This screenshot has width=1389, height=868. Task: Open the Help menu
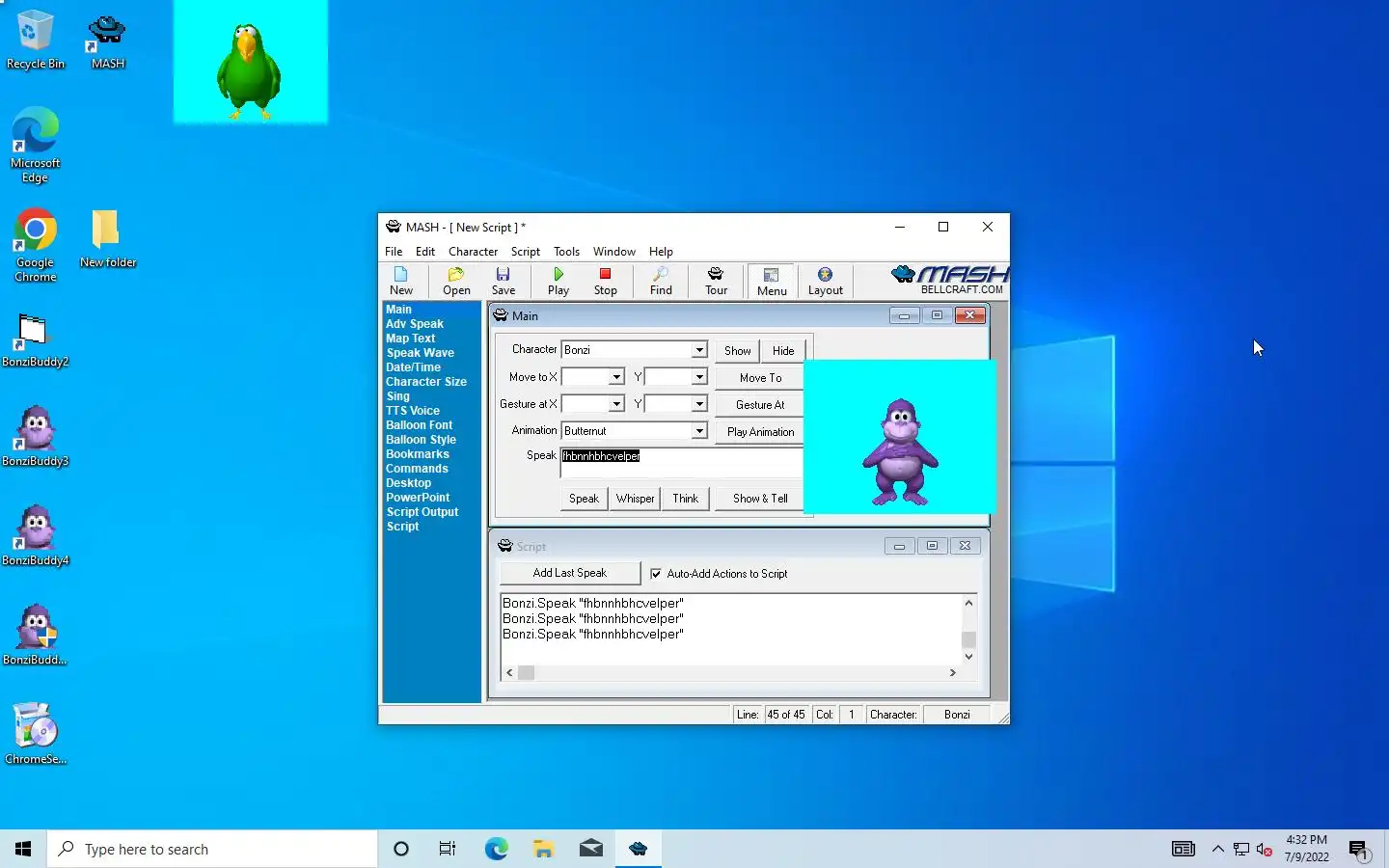pyautogui.click(x=661, y=252)
